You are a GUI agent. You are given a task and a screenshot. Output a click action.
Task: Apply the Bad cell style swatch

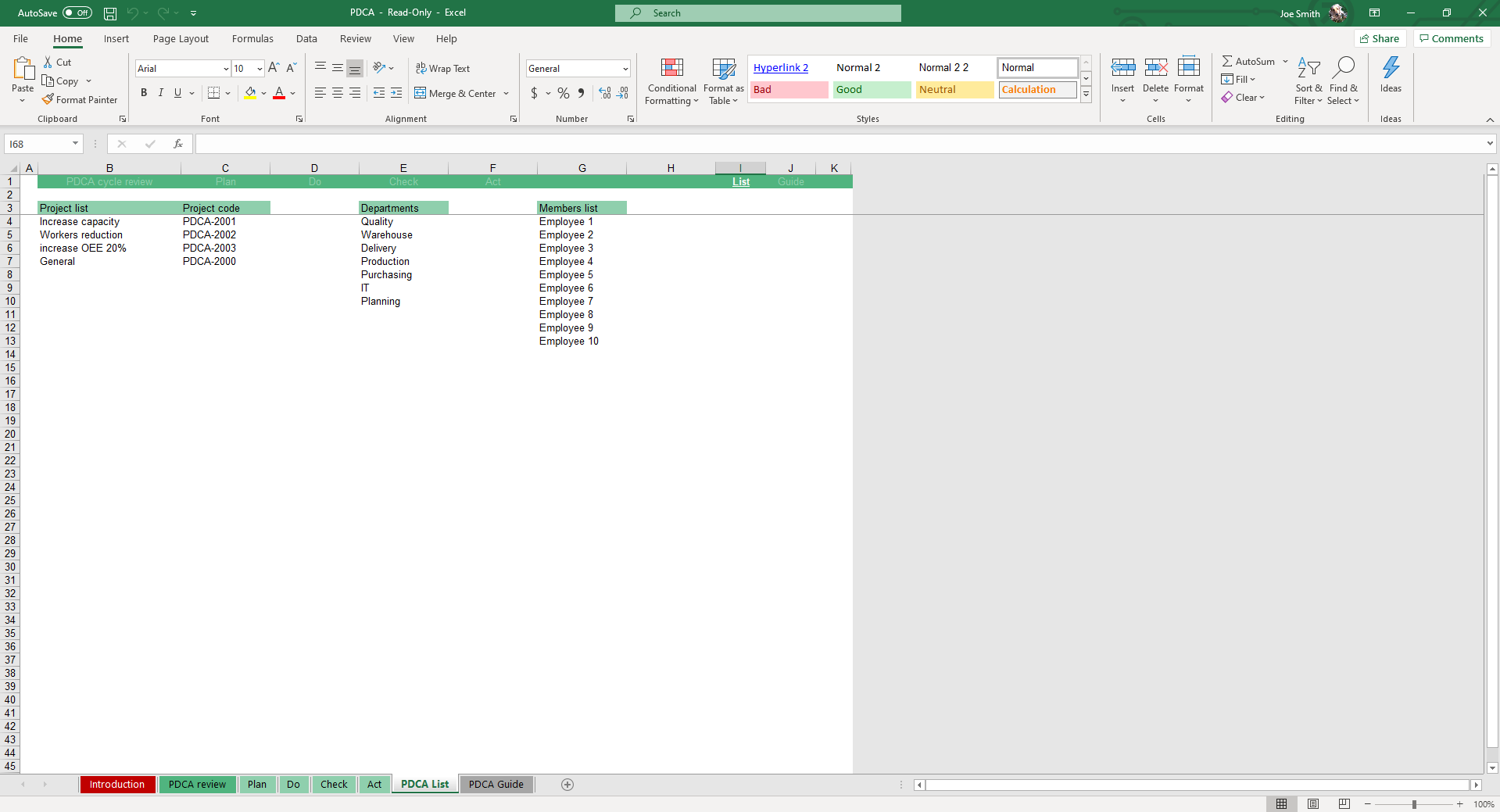(x=789, y=90)
